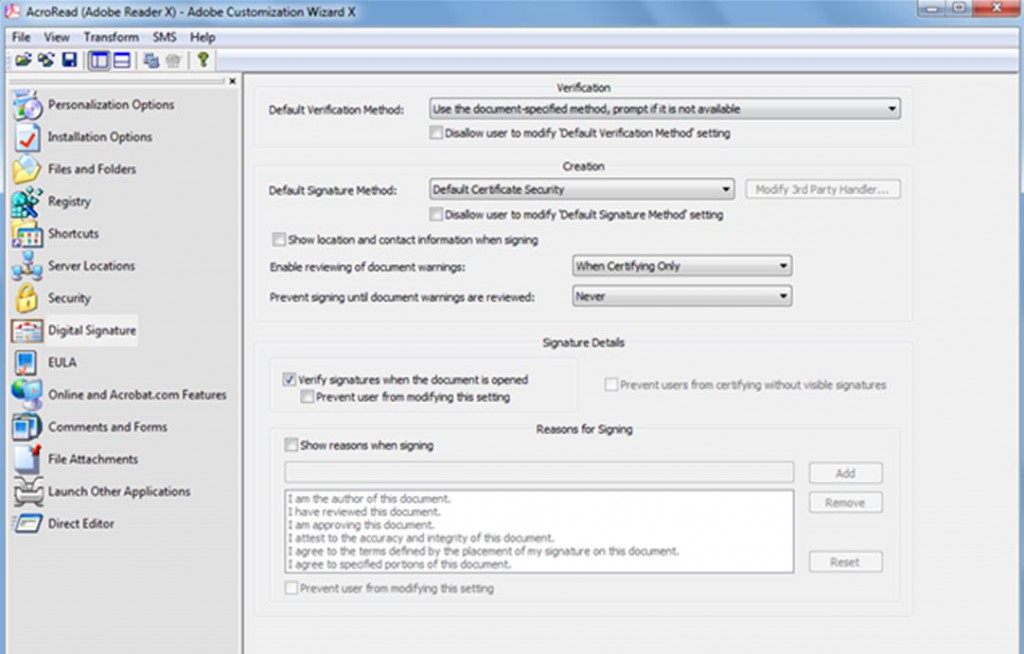The image size is (1024, 654).
Task: Check Prevent users from certifying without visible signatures
Action: click(611, 385)
